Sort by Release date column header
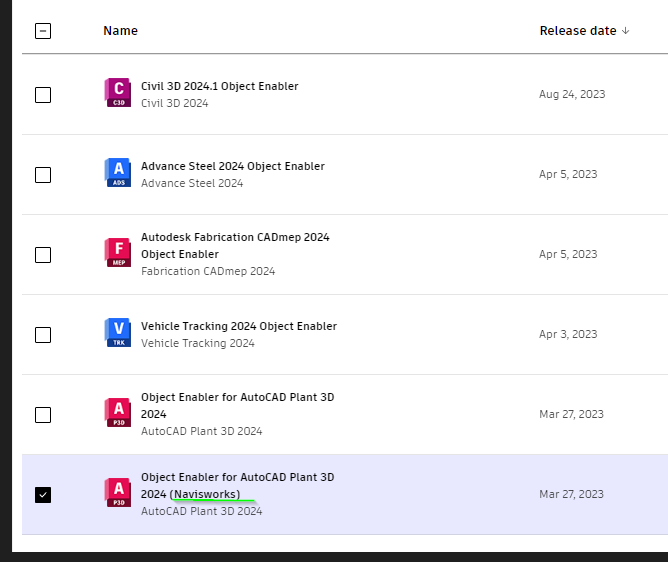The width and height of the screenshot is (668, 562). coord(578,31)
